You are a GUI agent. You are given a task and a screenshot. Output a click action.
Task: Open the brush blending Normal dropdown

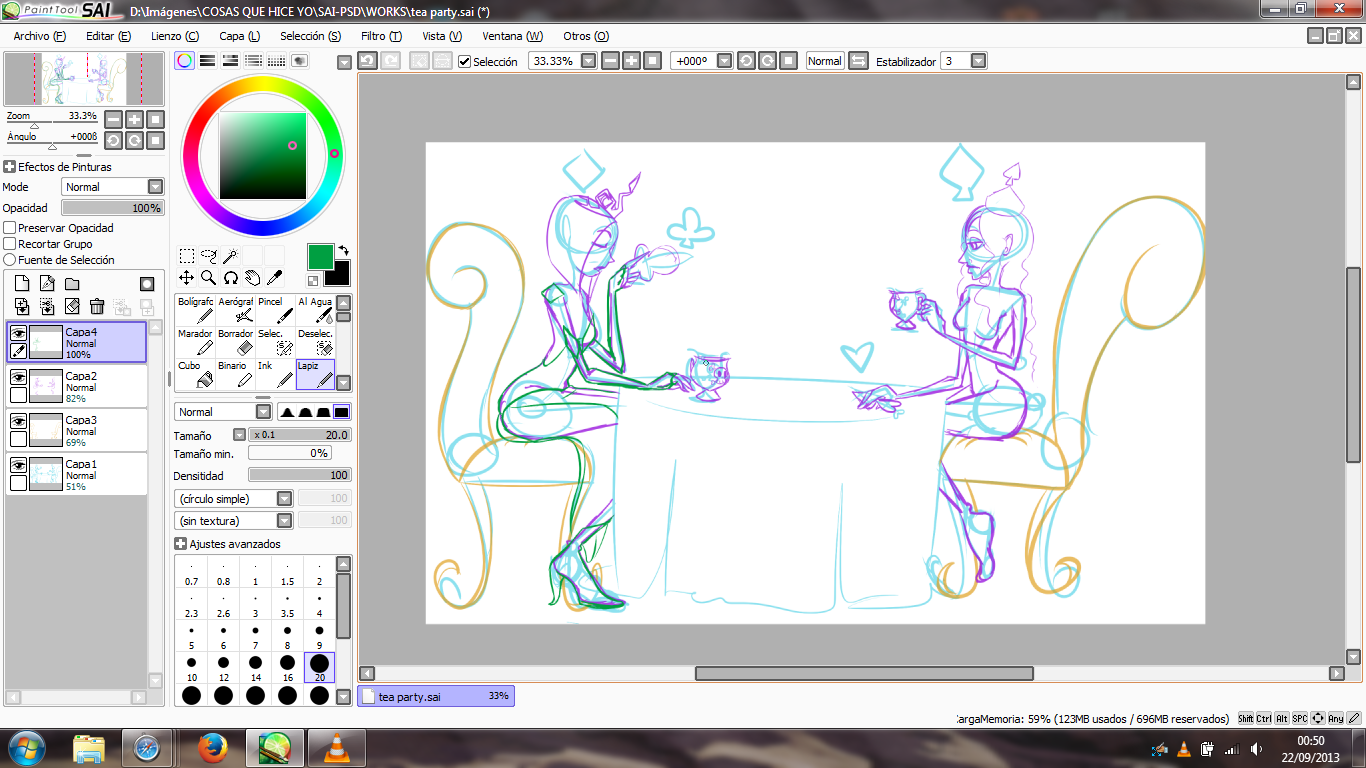pos(223,412)
